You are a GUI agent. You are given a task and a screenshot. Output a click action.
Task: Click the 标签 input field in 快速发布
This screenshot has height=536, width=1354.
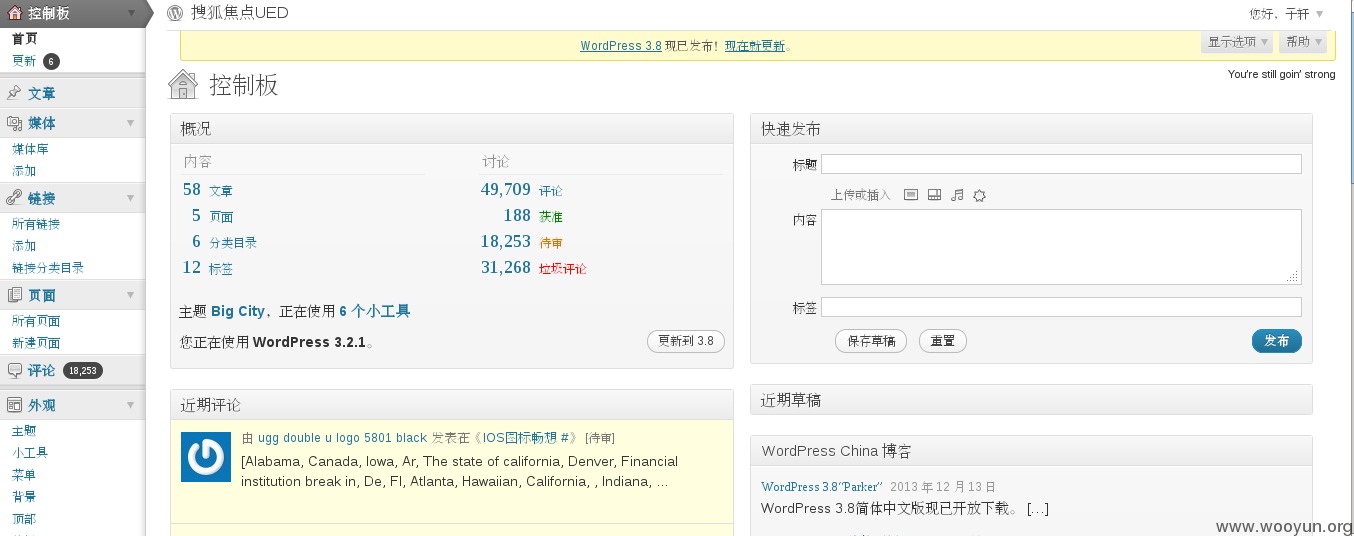[1061, 307]
